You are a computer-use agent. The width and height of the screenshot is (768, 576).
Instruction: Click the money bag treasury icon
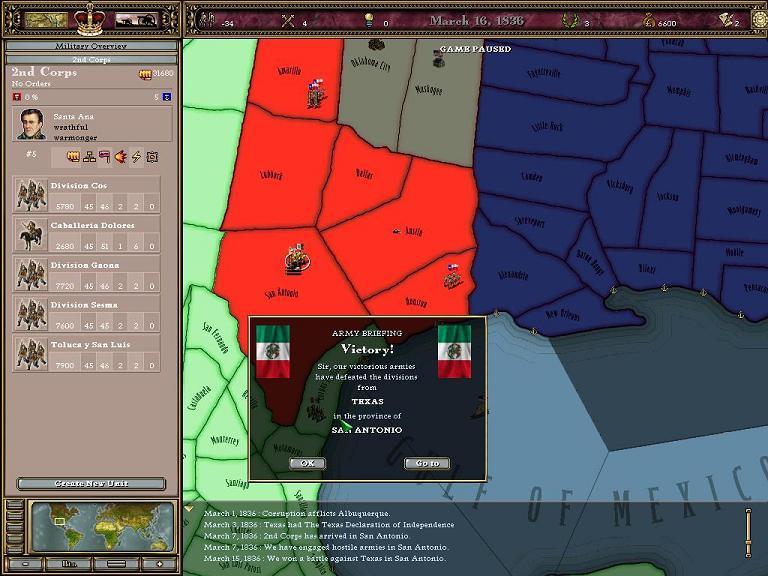[x=647, y=21]
